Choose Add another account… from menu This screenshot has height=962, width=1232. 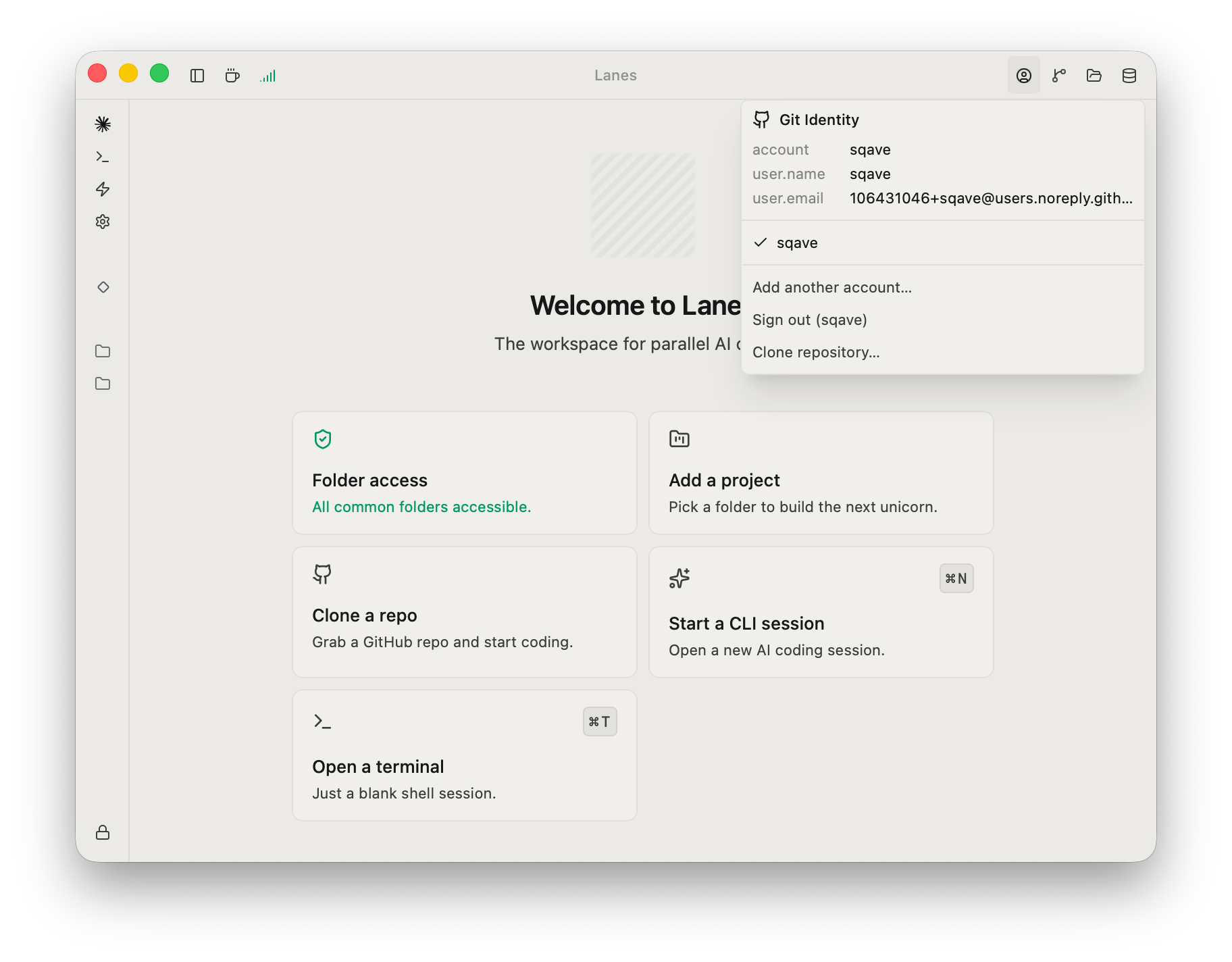pyautogui.click(x=943, y=287)
